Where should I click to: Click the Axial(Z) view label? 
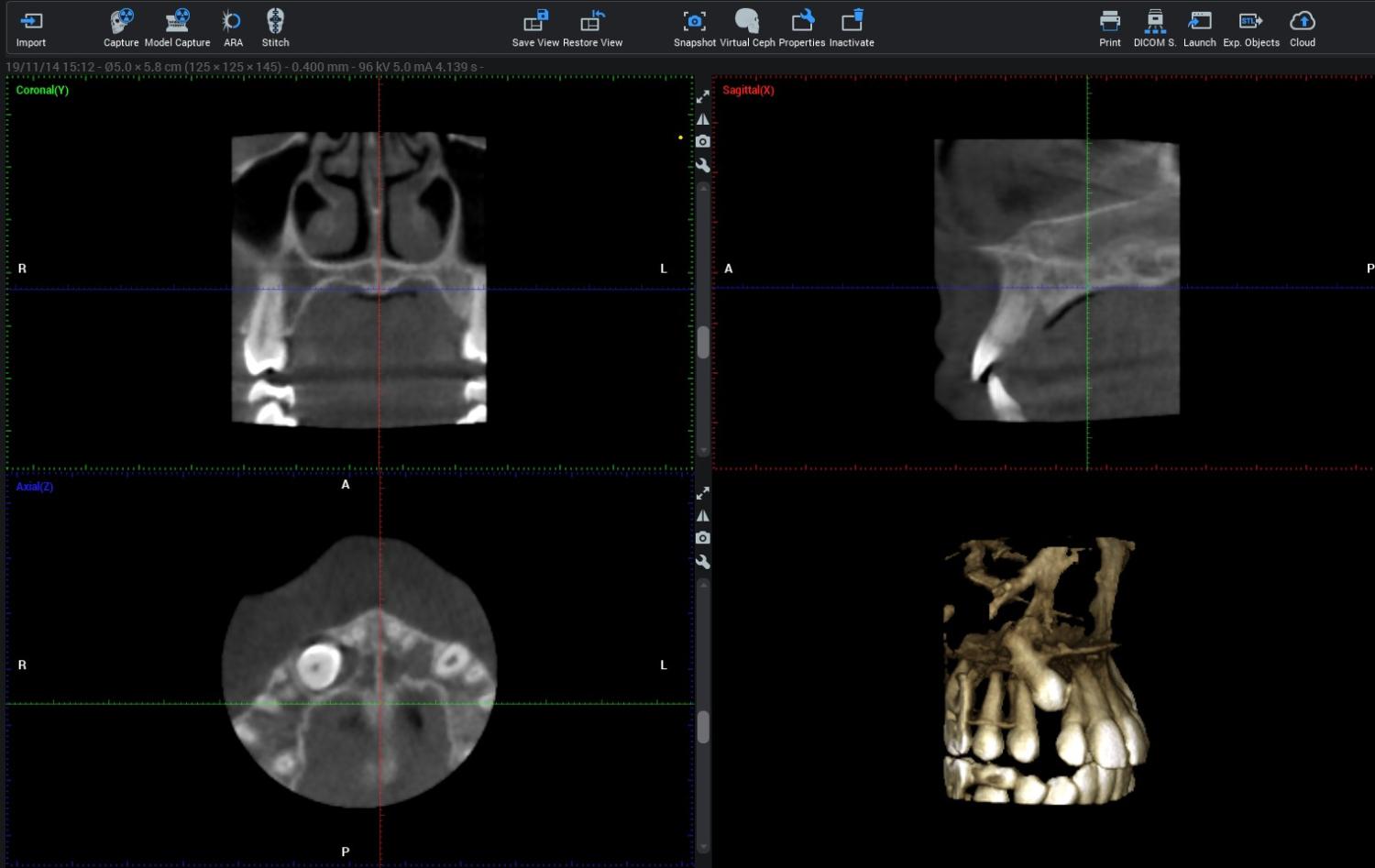pyautogui.click(x=35, y=487)
